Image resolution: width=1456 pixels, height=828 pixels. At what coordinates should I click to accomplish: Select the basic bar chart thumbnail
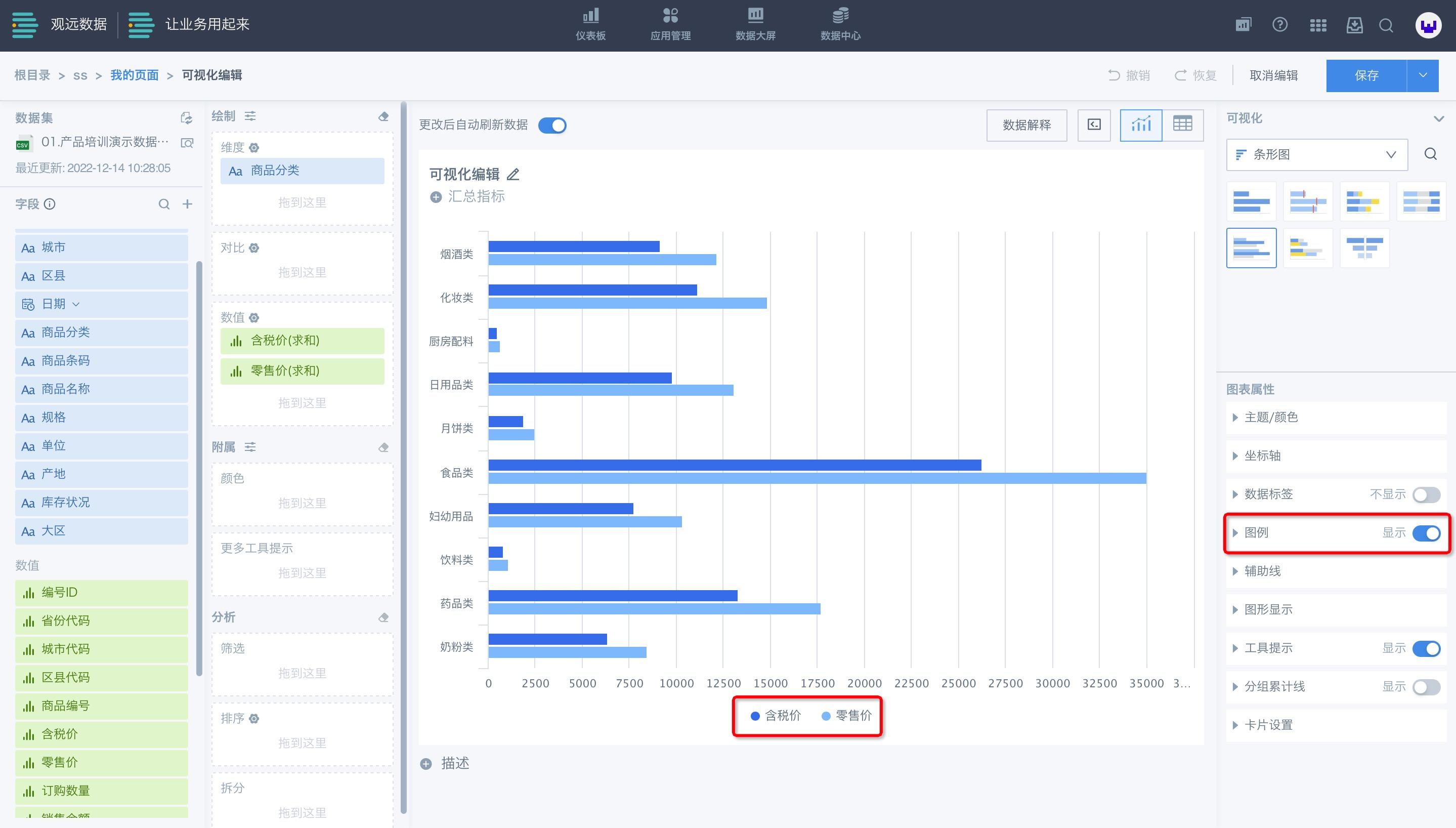(1251, 202)
